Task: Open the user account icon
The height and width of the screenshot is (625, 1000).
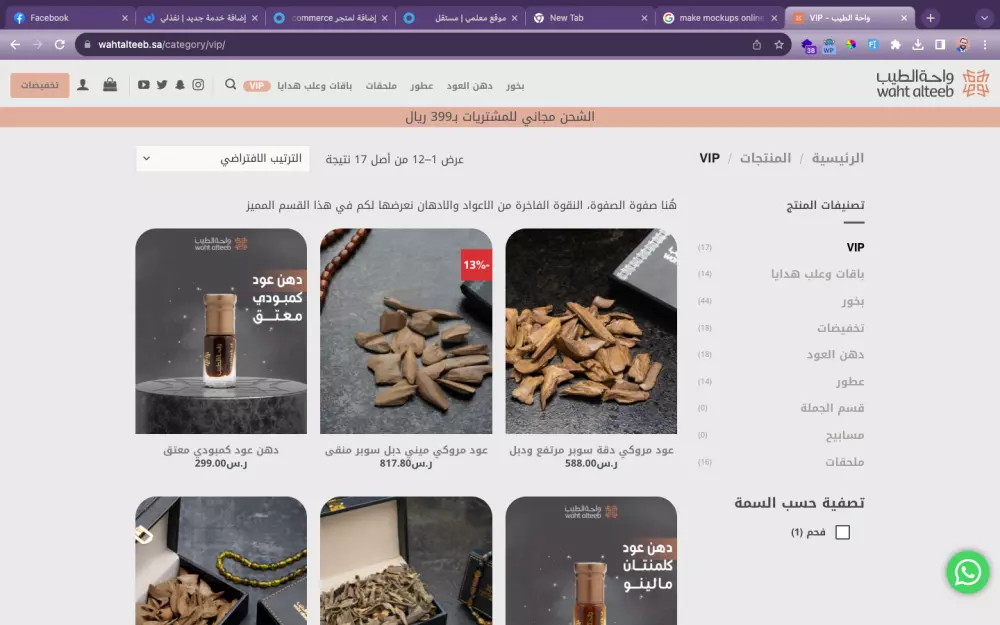Action: [82, 85]
